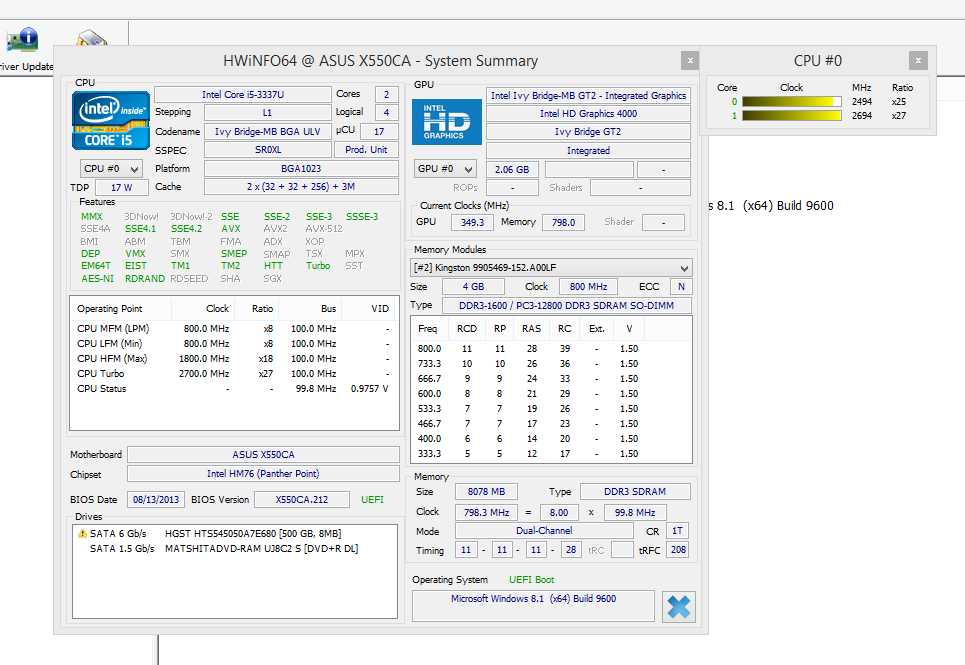Click the CPU HFM (Max) row
965x665 pixels.
(234, 359)
